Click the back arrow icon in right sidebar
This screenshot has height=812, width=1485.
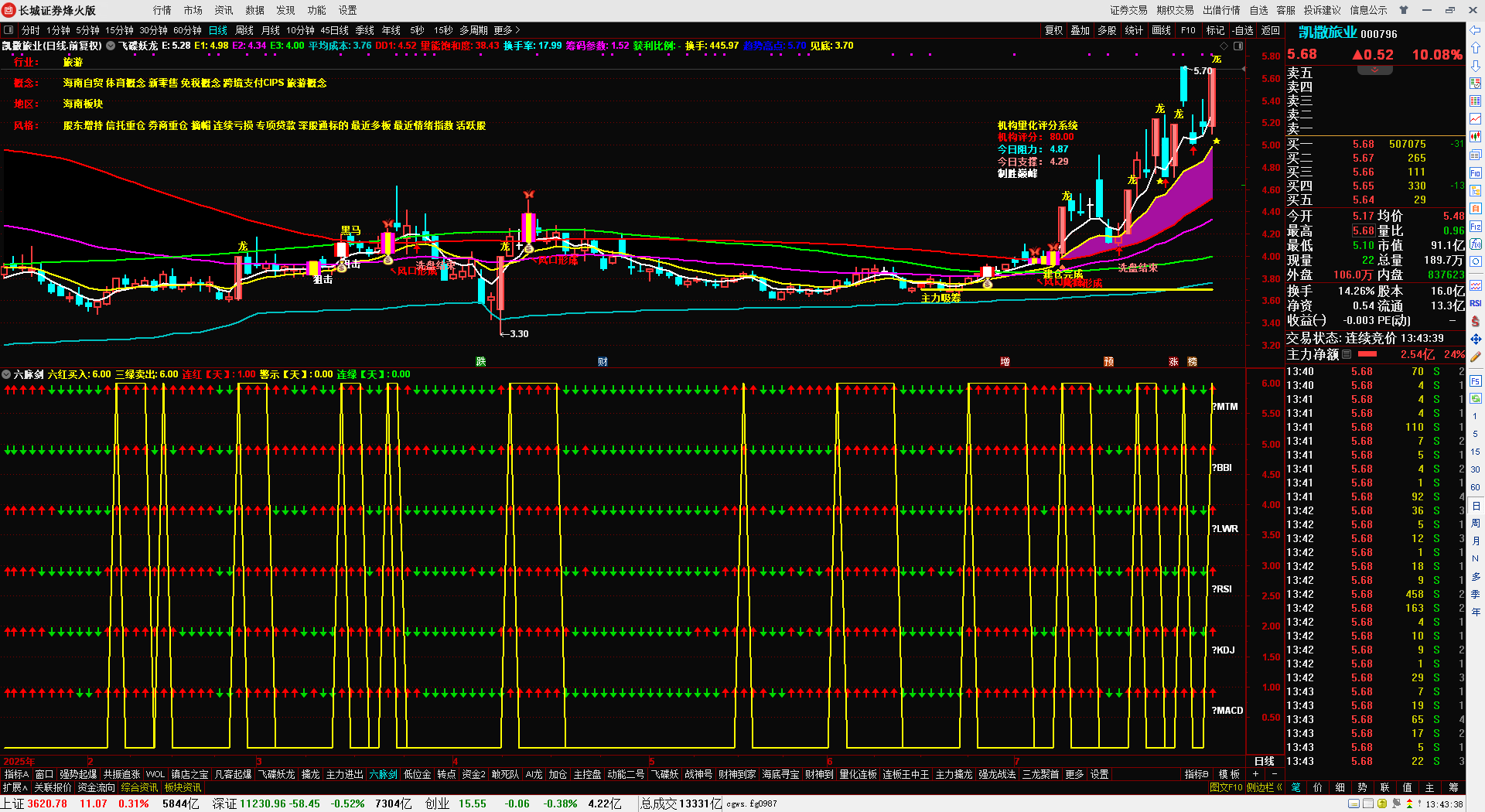[x=1476, y=30]
